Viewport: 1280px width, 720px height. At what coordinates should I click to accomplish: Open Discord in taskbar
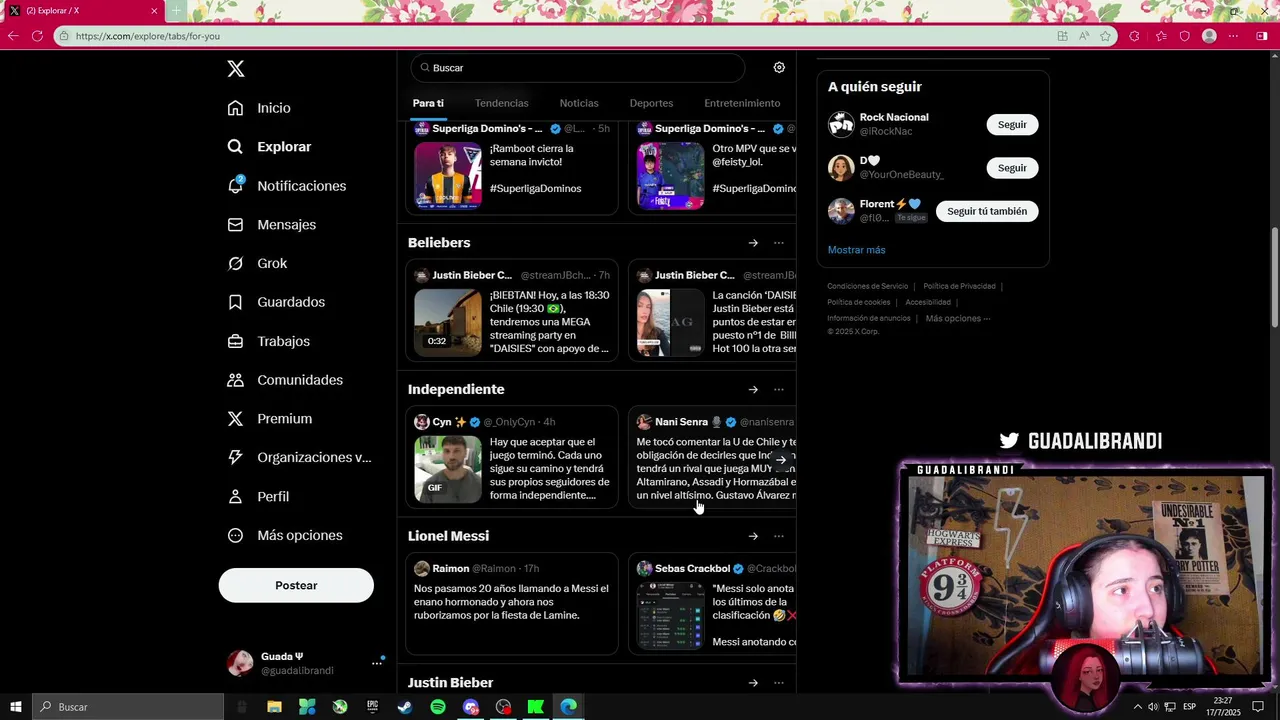[x=471, y=707]
